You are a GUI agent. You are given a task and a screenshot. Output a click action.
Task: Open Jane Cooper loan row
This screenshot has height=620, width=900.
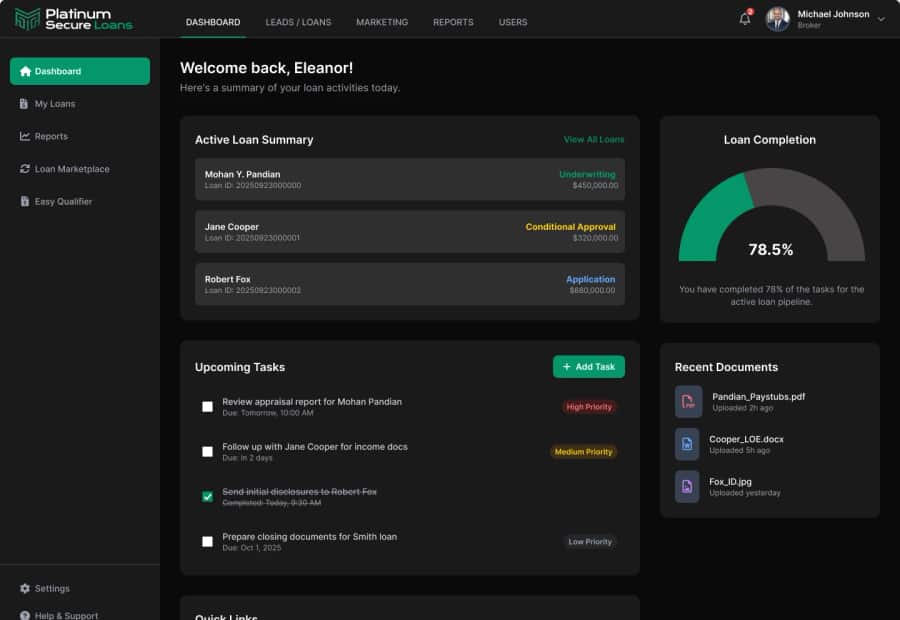tap(410, 232)
